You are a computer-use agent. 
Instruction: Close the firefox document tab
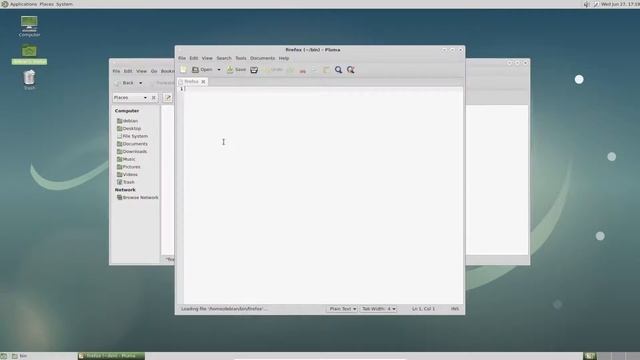point(203,82)
